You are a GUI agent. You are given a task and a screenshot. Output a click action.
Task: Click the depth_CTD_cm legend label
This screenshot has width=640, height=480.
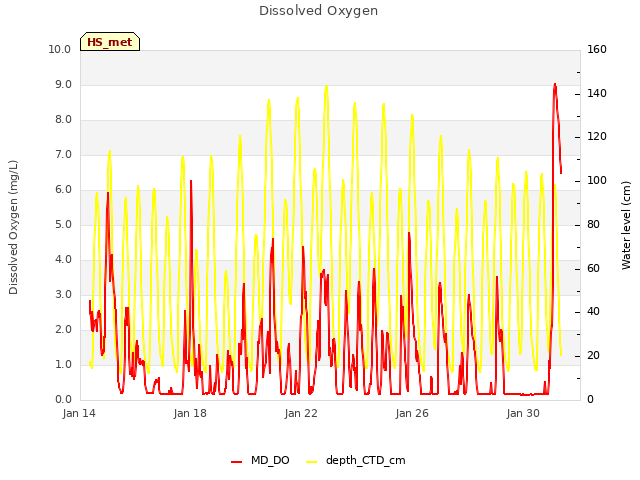(x=366, y=460)
